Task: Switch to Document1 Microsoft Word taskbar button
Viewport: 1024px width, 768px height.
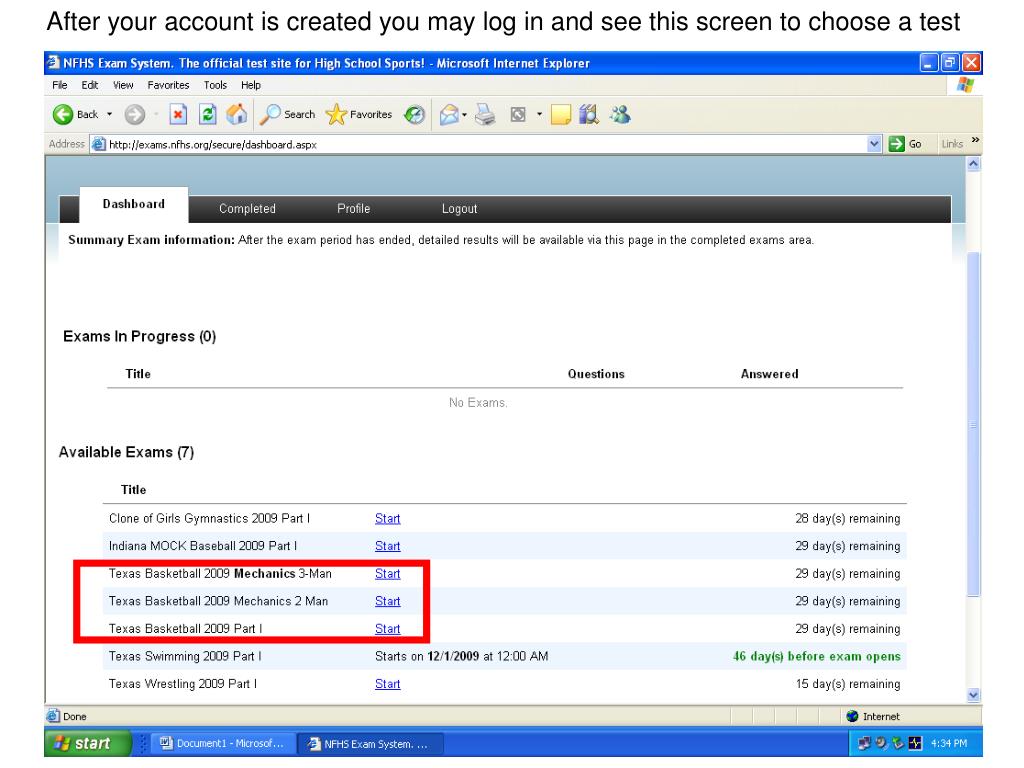Action: pos(222,743)
